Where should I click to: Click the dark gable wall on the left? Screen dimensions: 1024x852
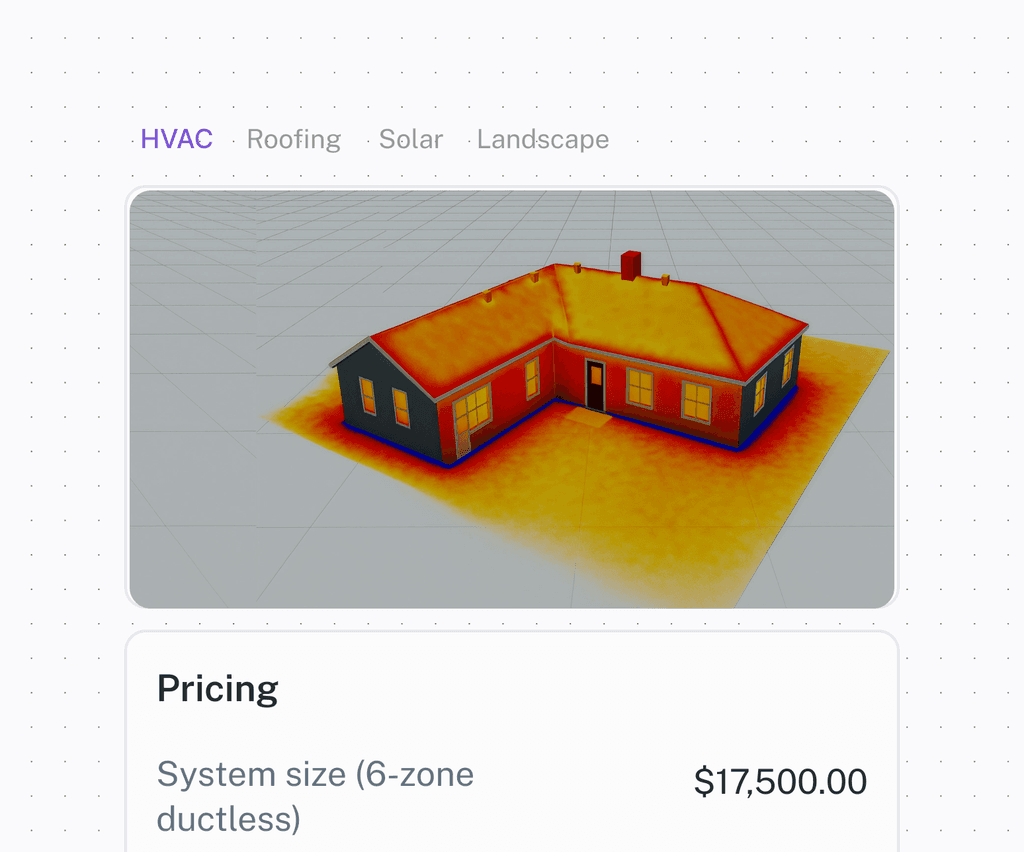[387, 397]
